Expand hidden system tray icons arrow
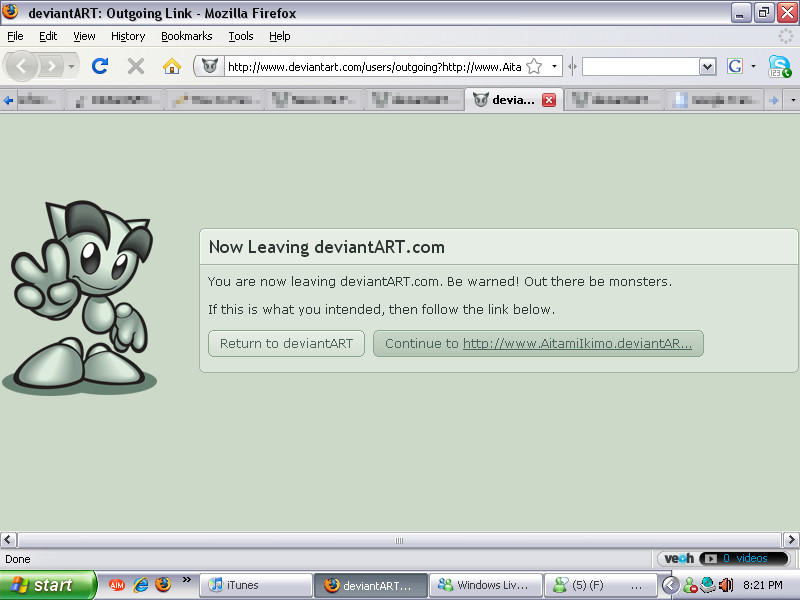Viewport: 800px width, 600px height. (670, 585)
